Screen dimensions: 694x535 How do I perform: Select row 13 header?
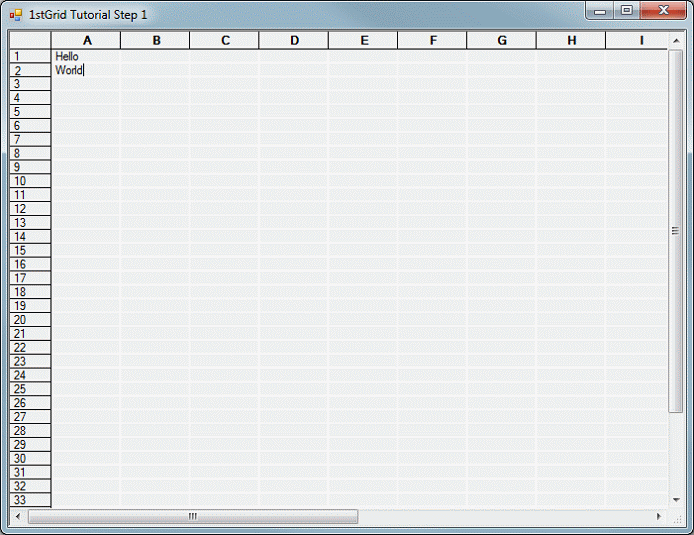[x=30, y=223]
